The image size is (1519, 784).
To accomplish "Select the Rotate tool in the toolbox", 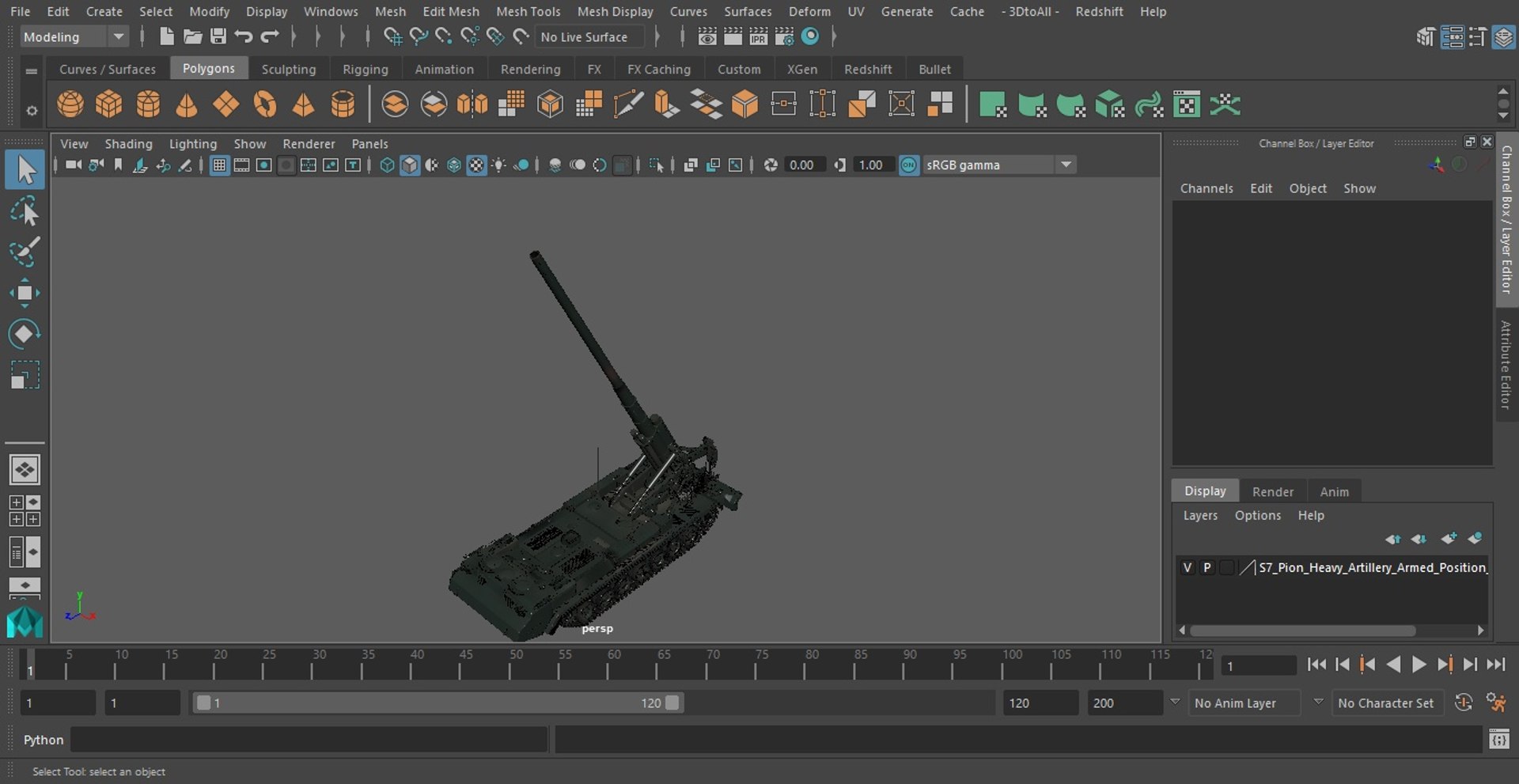I will click(x=25, y=333).
